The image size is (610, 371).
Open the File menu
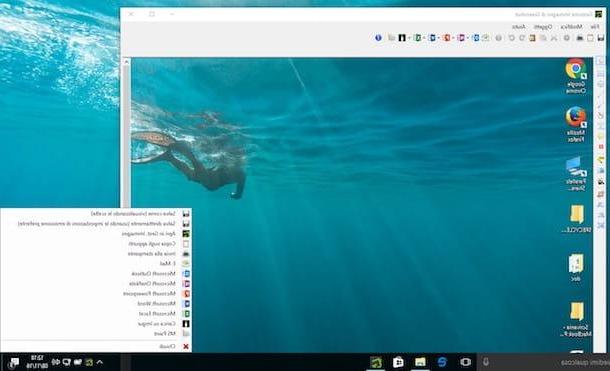click(x=594, y=26)
